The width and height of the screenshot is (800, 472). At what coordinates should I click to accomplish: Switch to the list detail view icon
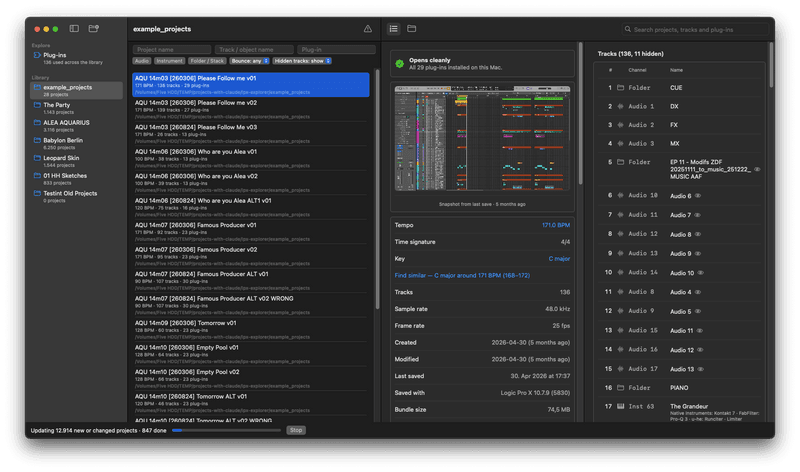click(393, 29)
